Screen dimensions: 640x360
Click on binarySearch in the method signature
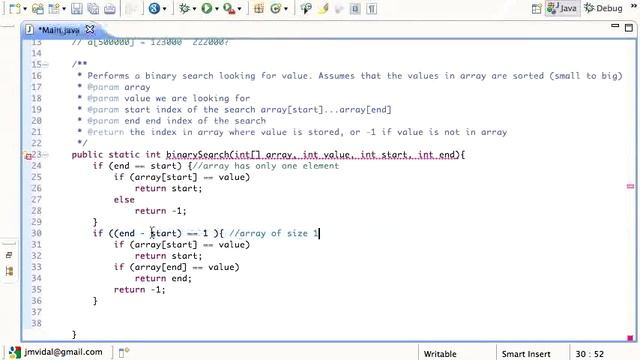point(198,155)
